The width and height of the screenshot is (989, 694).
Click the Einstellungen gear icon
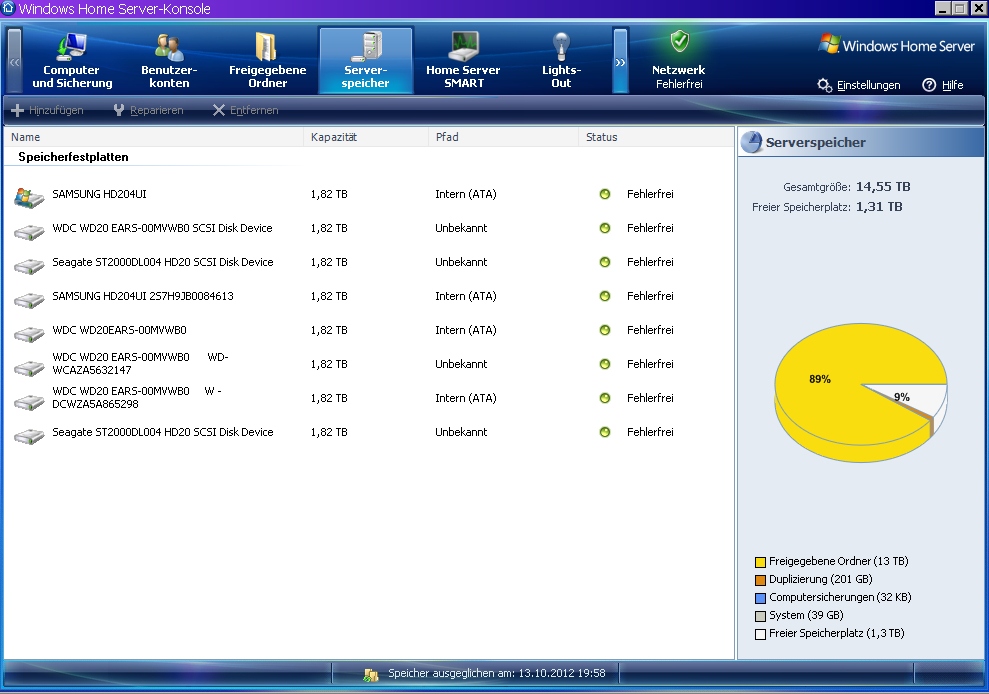point(824,85)
